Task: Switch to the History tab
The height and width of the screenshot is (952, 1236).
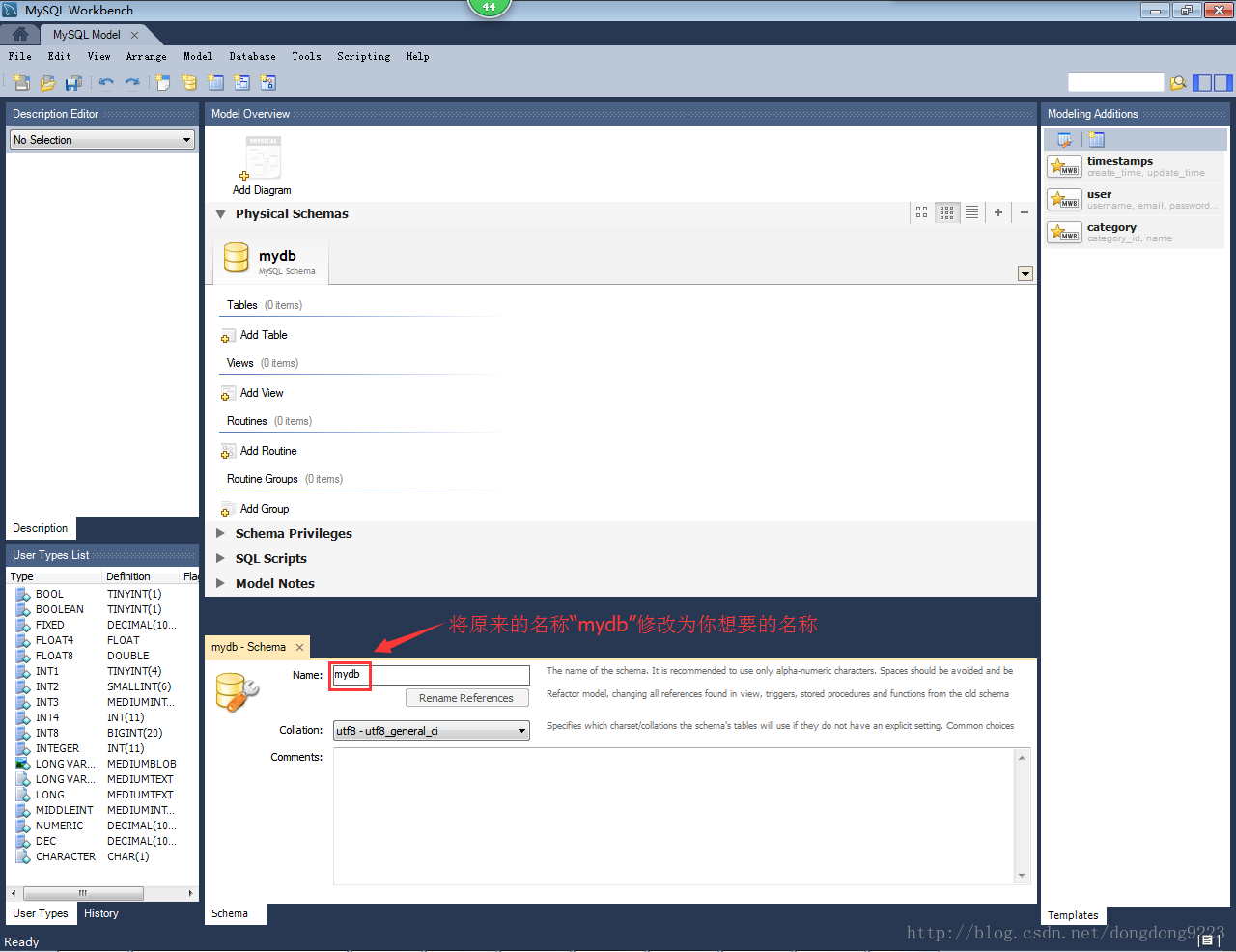Action: pyautogui.click(x=101, y=913)
